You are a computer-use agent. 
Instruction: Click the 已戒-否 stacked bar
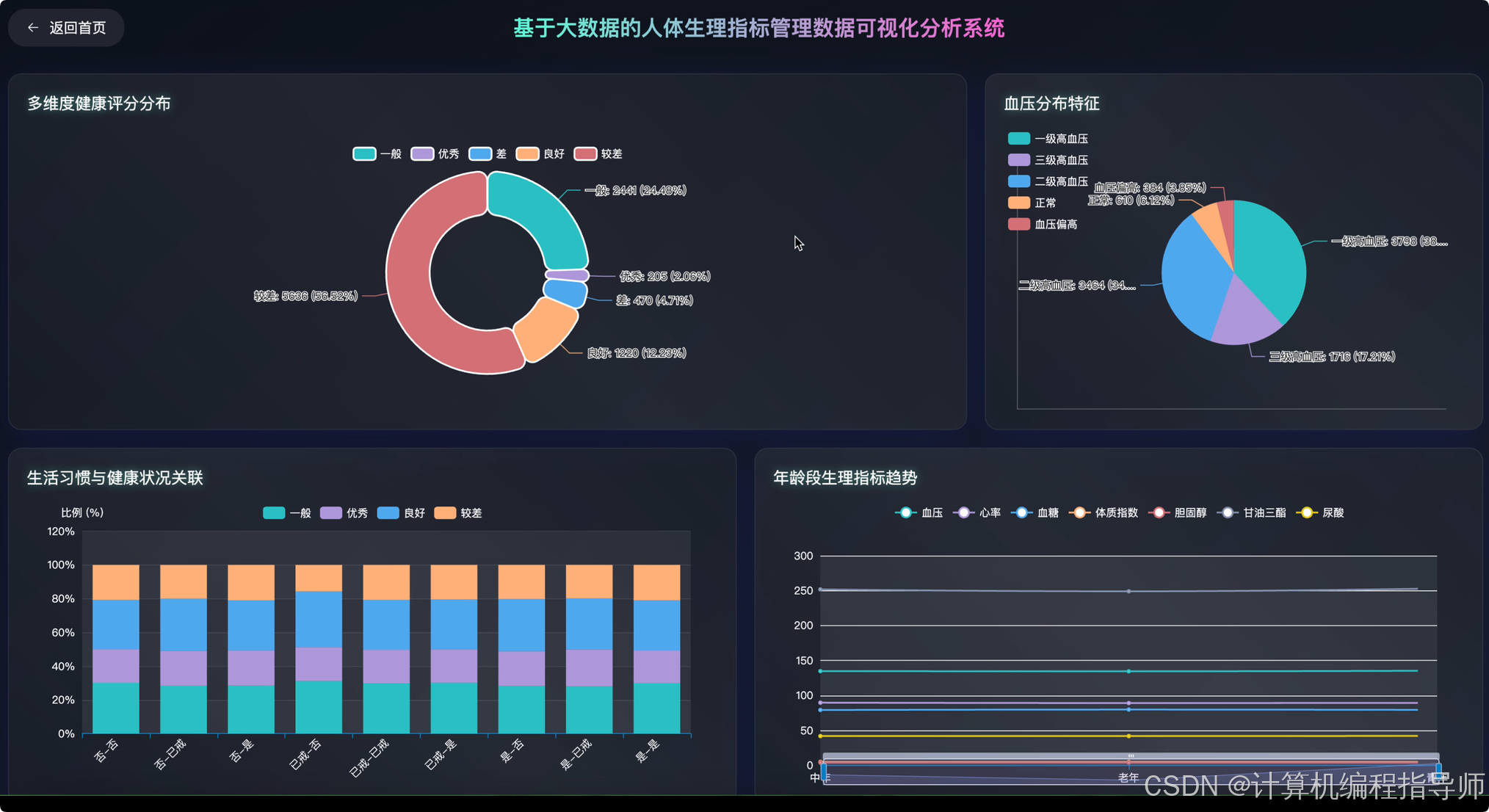pyautogui.click(x=319, y=649)
